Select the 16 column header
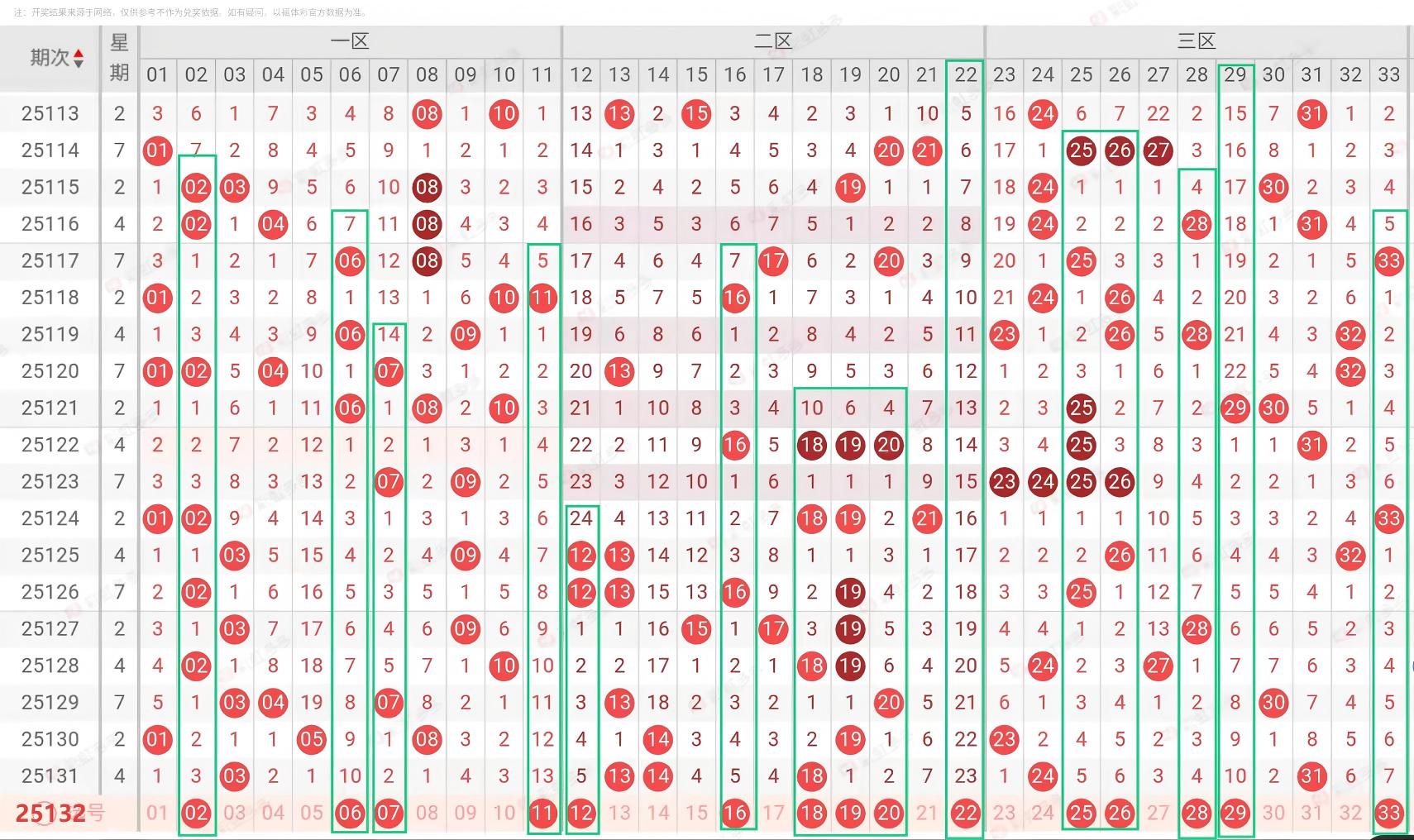Viewport: 1414px width, 840px height. pyautogui.click(x=735, y=74)
